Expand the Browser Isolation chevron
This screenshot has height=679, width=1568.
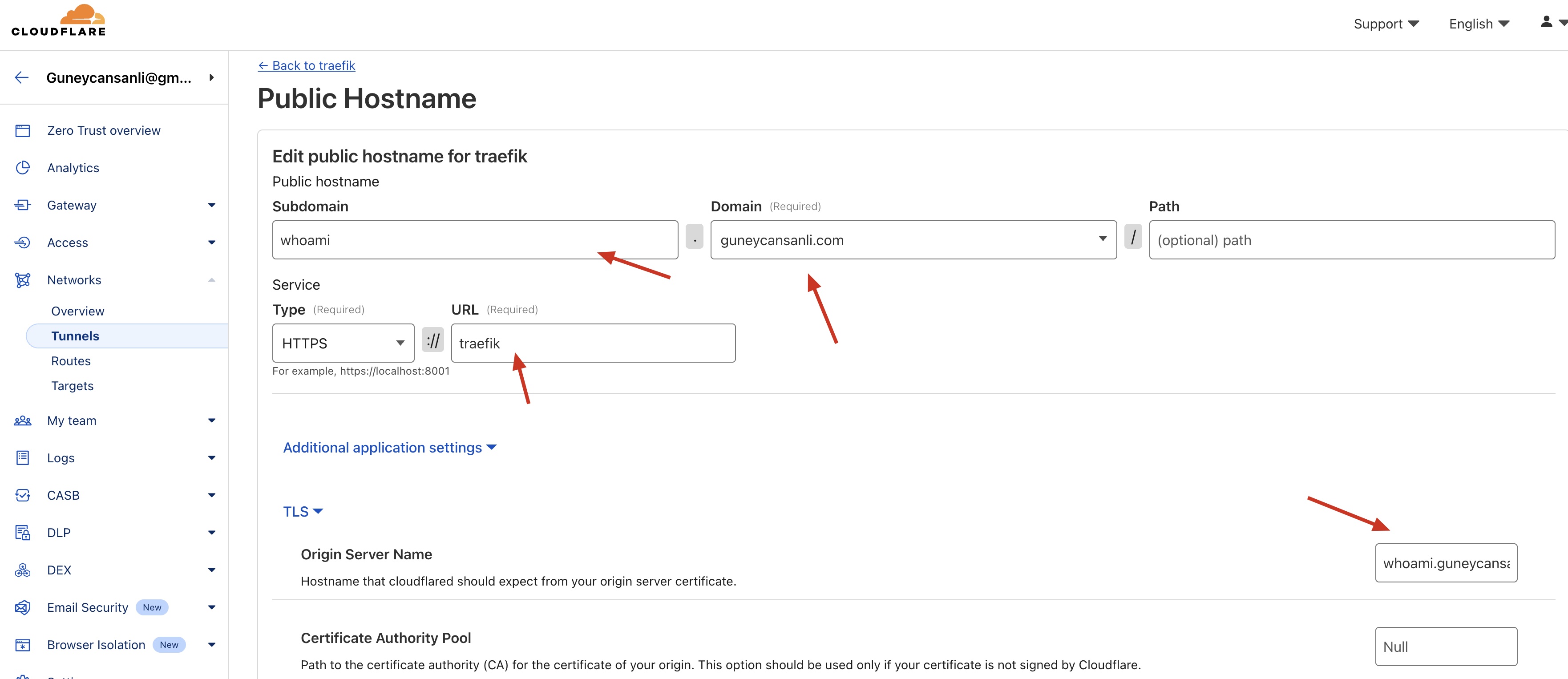pyautogui.click(x=212, y=645)
